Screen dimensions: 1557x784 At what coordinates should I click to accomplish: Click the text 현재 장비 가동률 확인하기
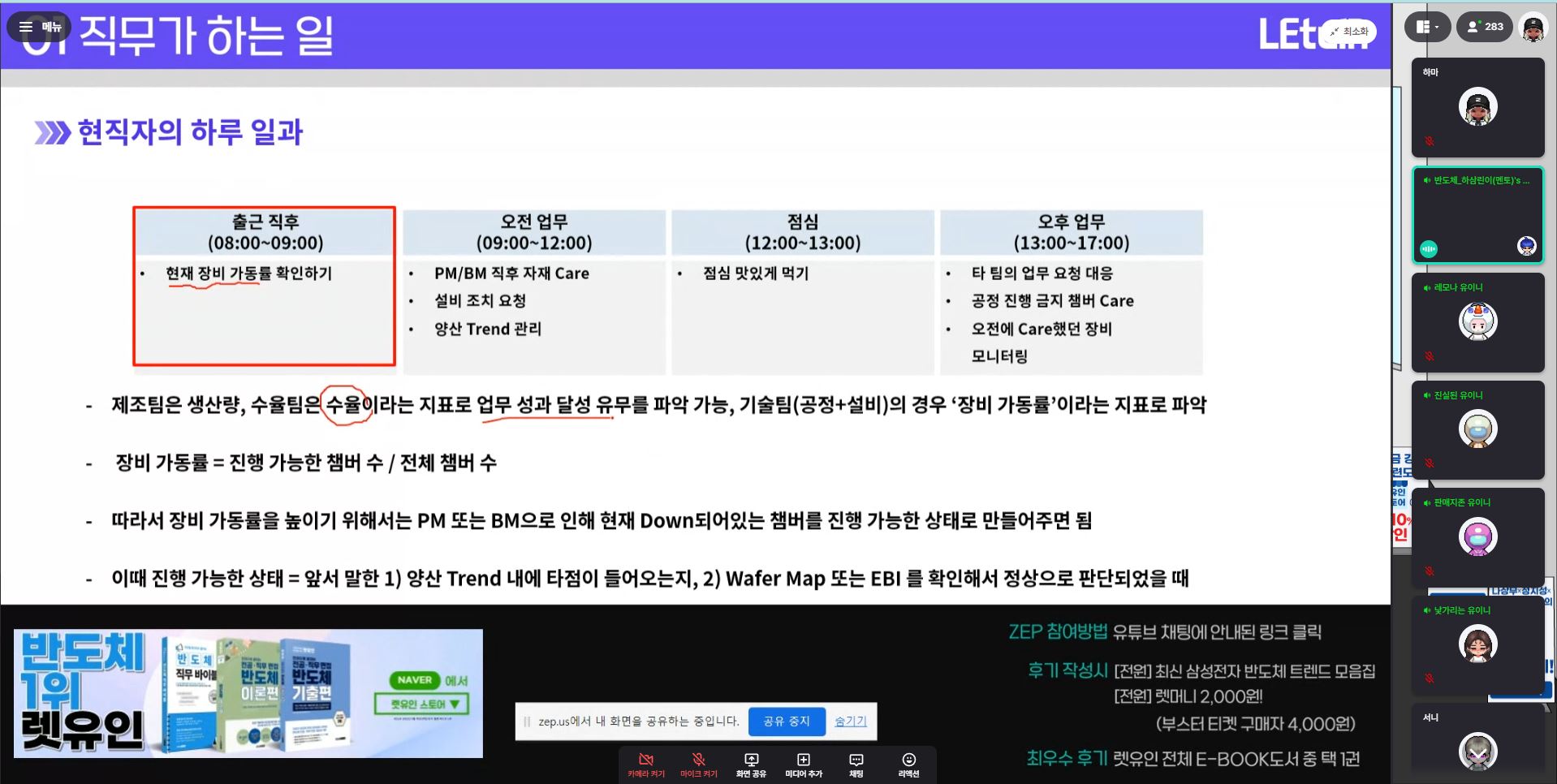pyautogui.click(x=248, y=274)
